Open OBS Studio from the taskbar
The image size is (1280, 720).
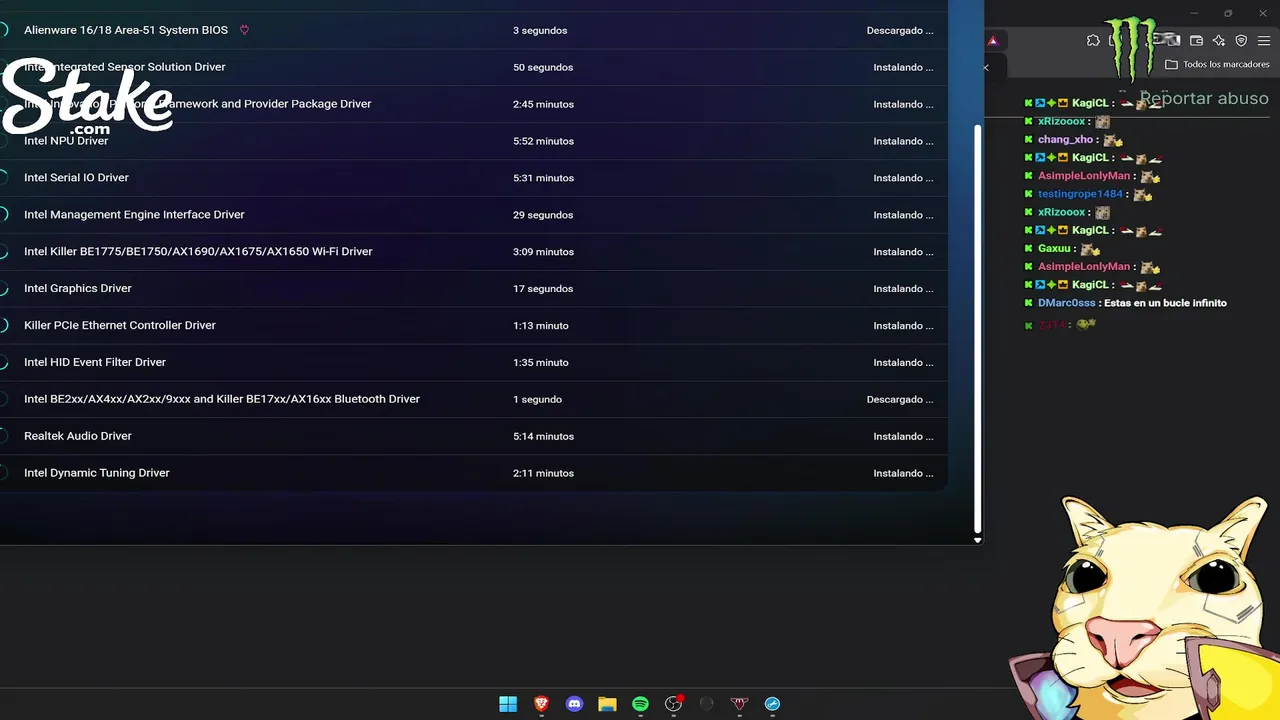(x=673, y=704)
